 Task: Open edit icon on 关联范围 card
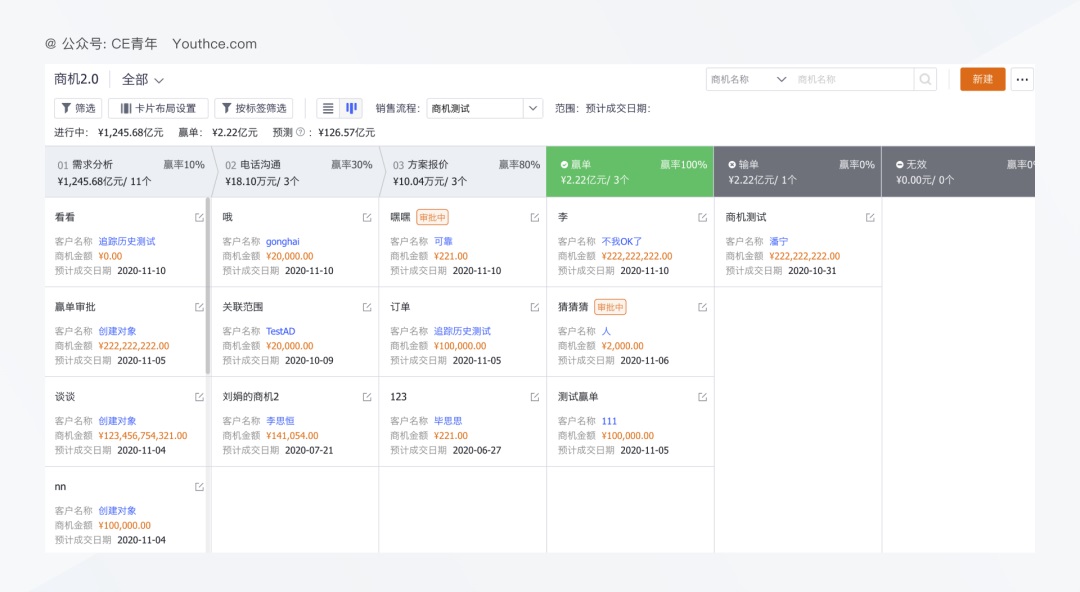367,307
